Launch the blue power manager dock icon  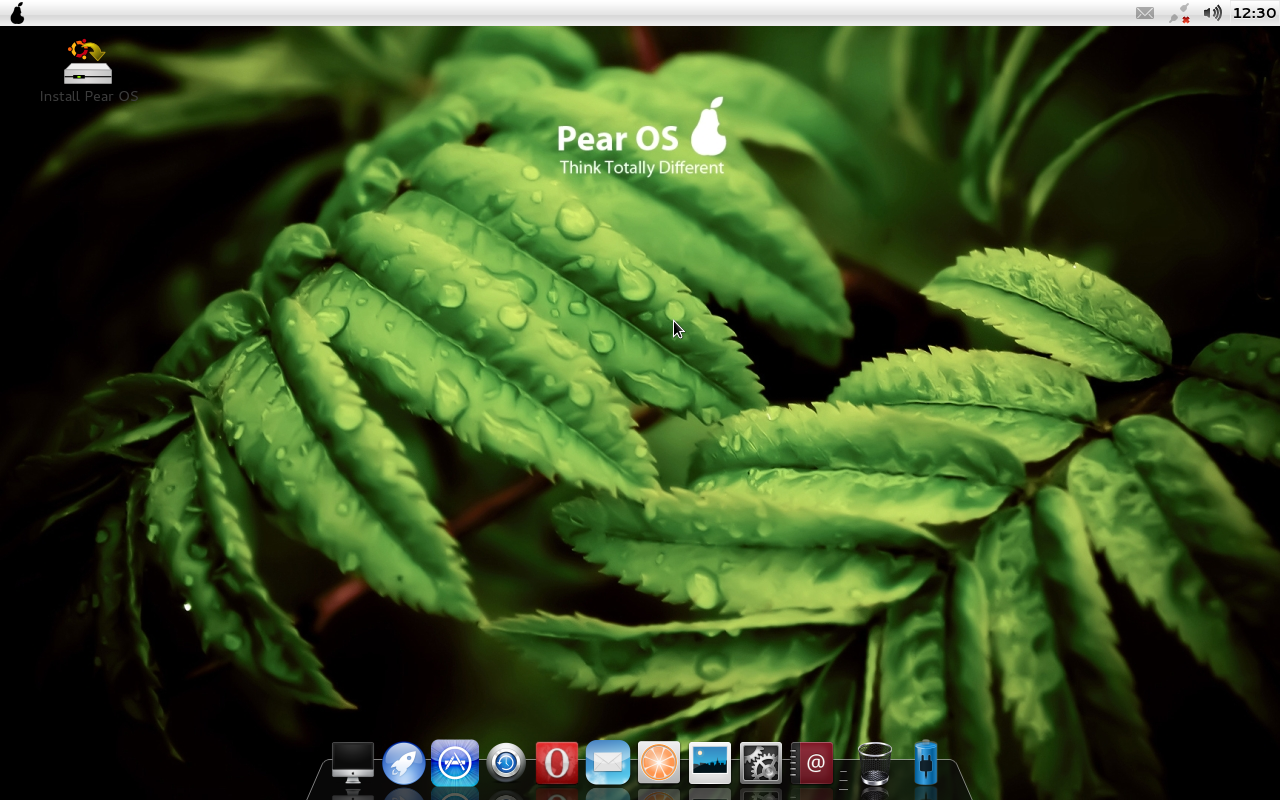point(924,763)
